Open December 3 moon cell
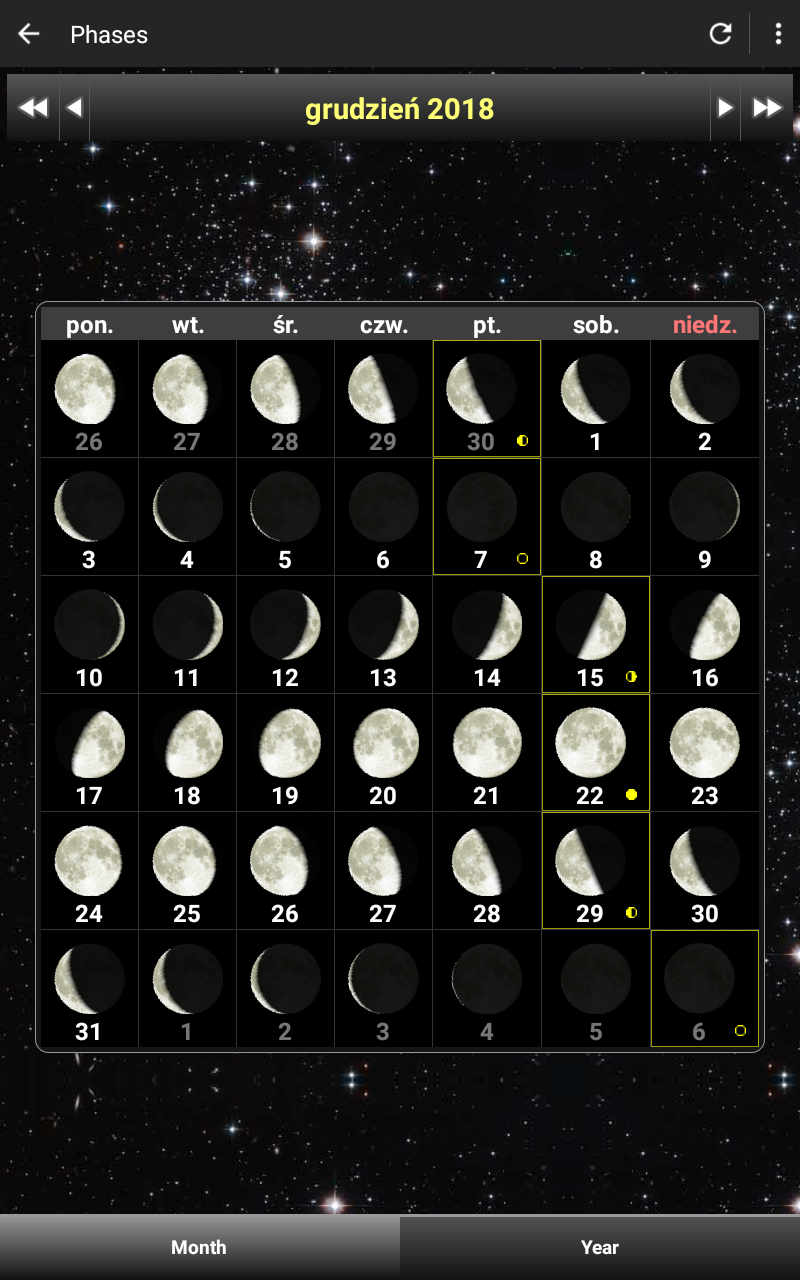This screenshot has height=1280, width=800. 89,516
